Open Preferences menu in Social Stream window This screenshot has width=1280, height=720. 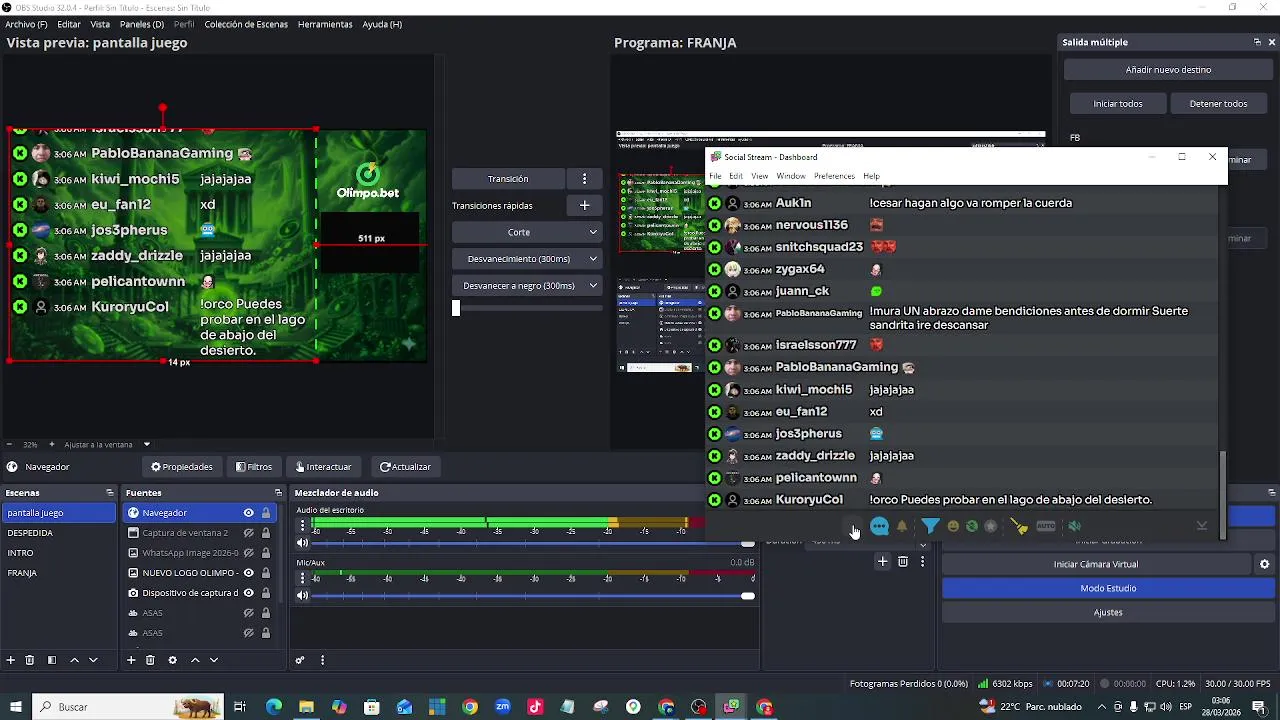pos(834,176)
